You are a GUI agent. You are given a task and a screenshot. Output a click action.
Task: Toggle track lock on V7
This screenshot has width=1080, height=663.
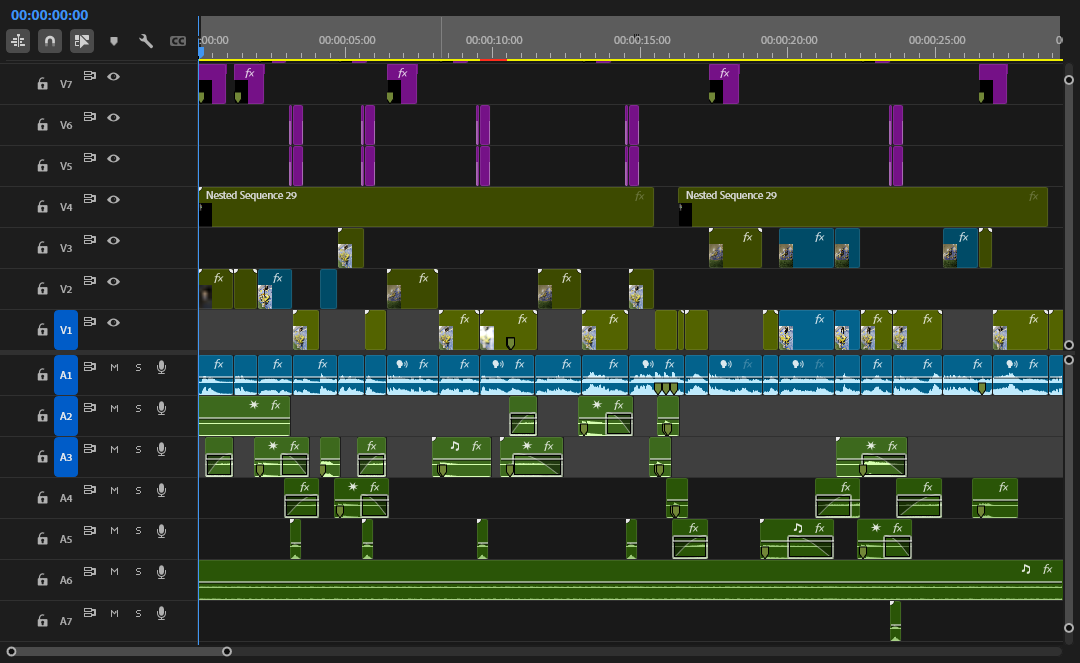click(x=42, y=83)
